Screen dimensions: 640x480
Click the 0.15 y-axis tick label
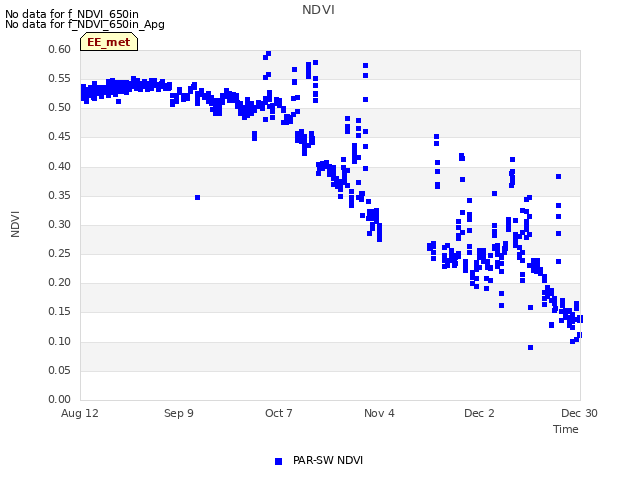pyautogui.click(x=60, y=312)
